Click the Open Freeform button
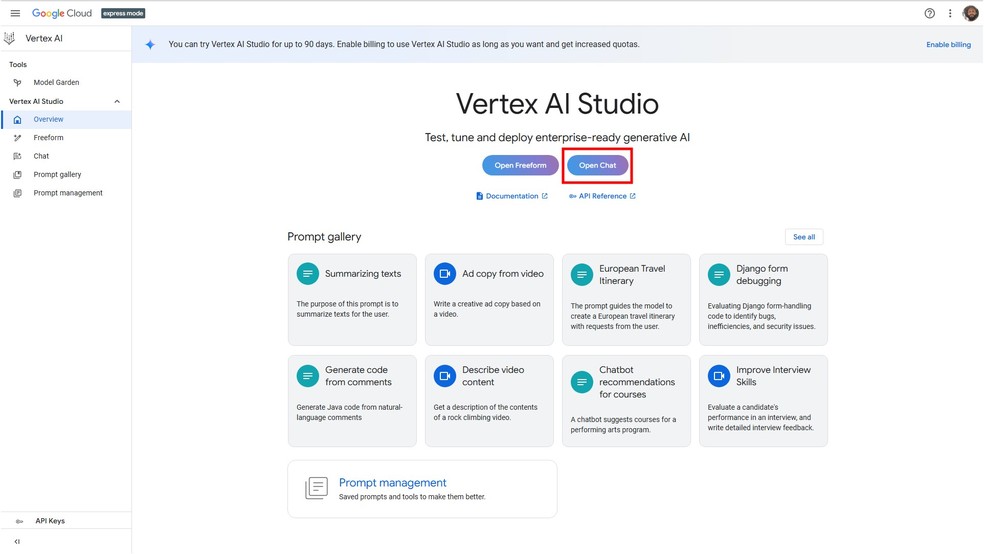The width and height of the screenshot is (984, 554). click(x=520, y=166)
